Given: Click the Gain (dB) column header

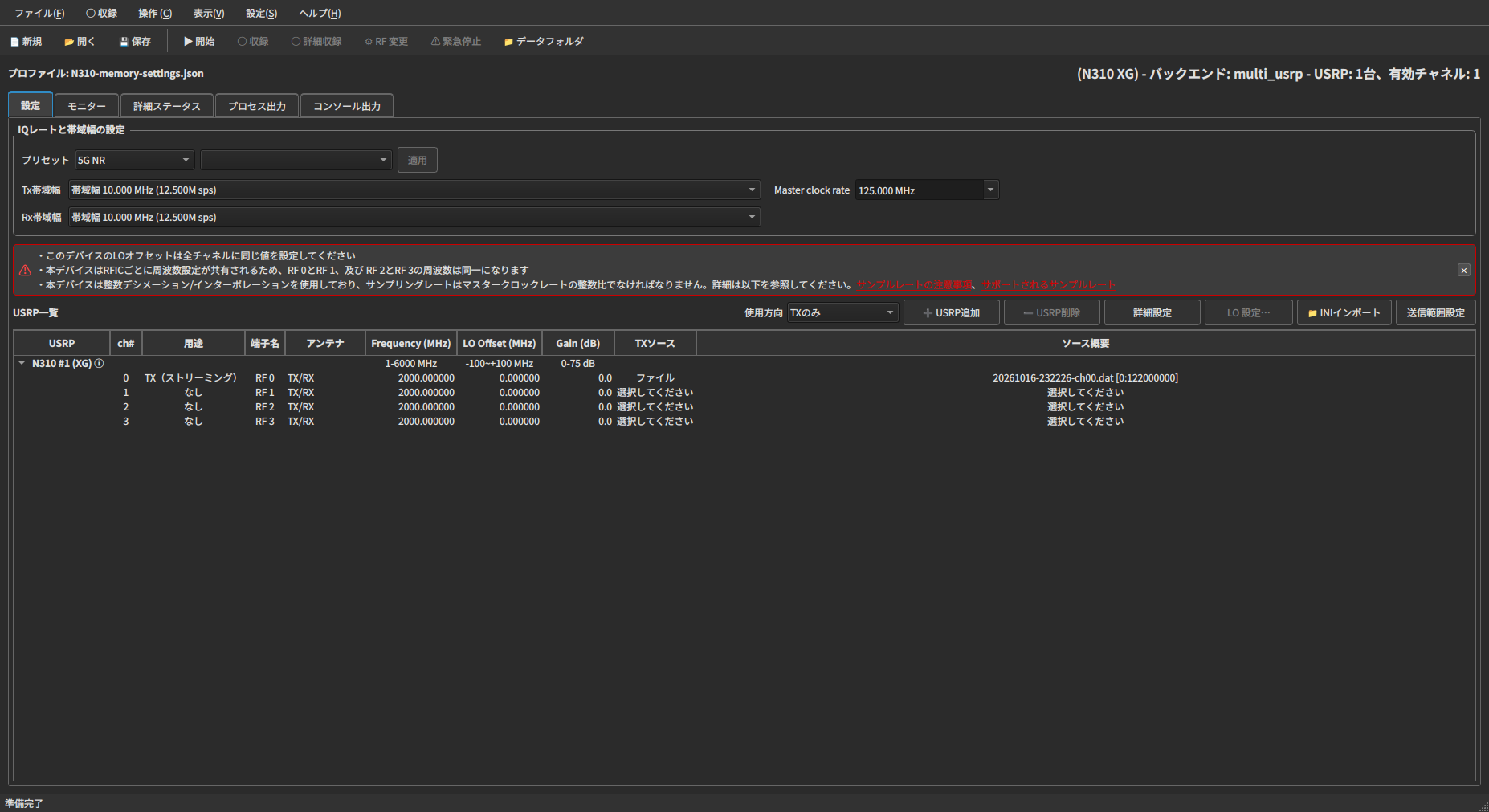Looking at the screenshot, I should (578, 343).
